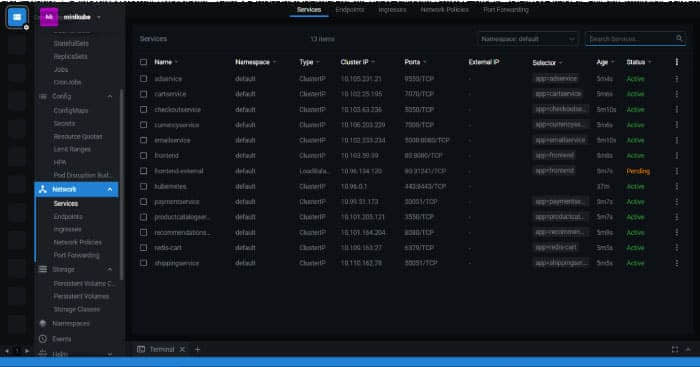Open the column options three-dot menu

tap(677, 62)
